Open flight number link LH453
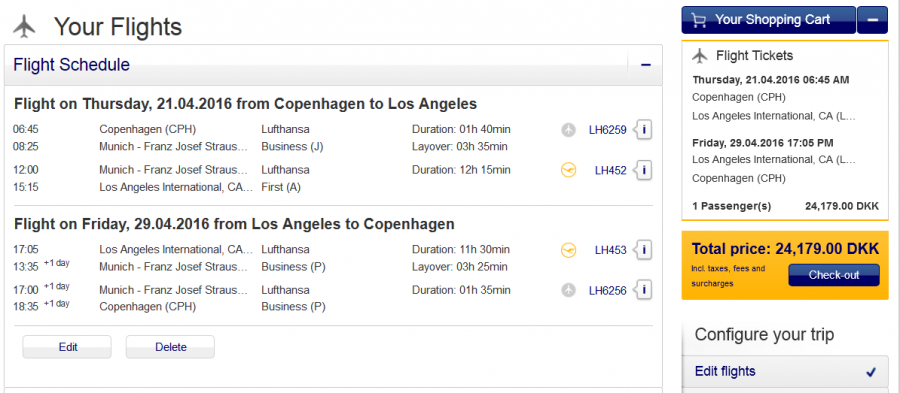The width and height of the screenshot is (900, 393). (611, 250)
